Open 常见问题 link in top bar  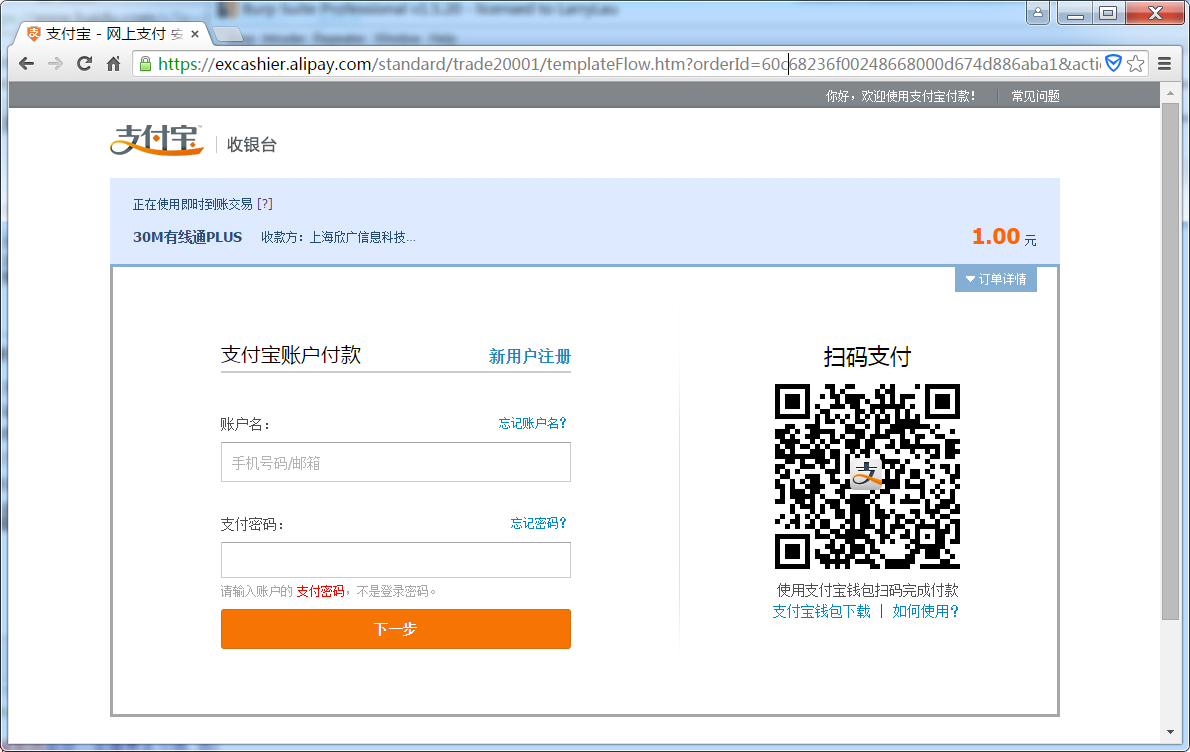1035,96
